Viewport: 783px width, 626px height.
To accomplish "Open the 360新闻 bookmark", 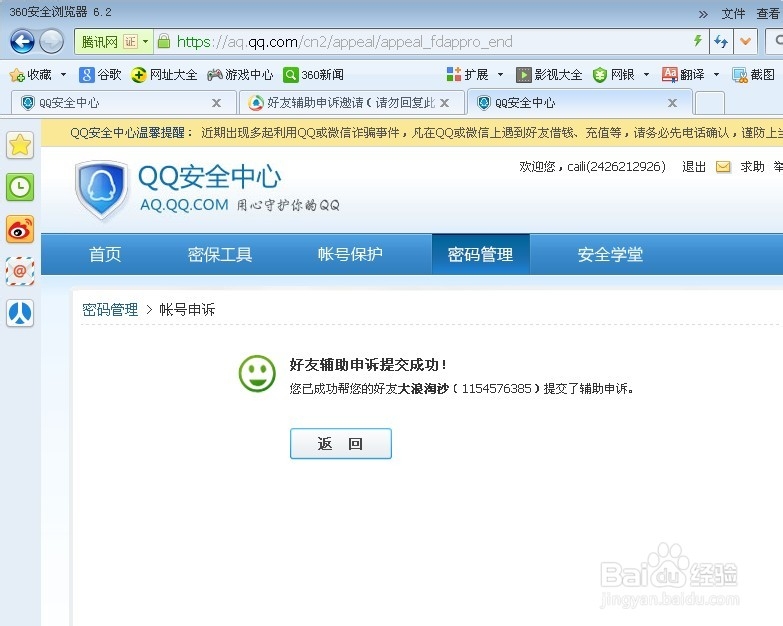I will point(313,75).
